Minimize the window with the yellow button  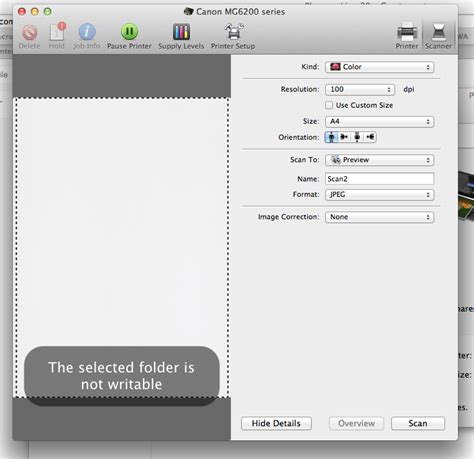(35, 12)
